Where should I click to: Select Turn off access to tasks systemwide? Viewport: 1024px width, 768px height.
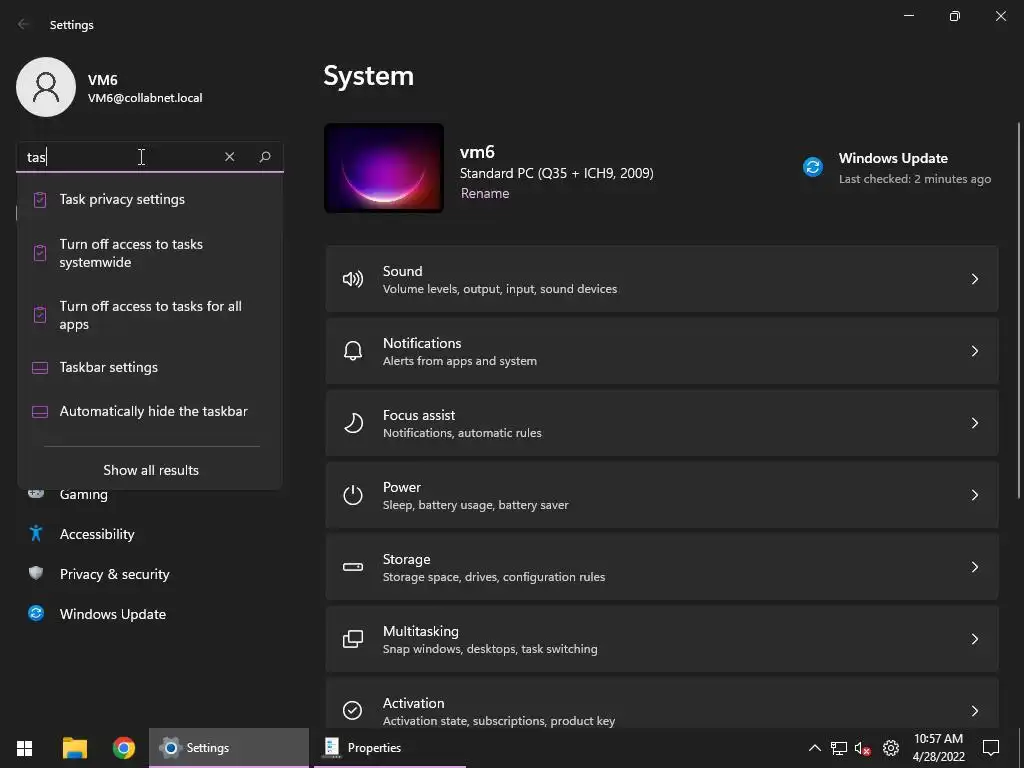click(150, 253)
